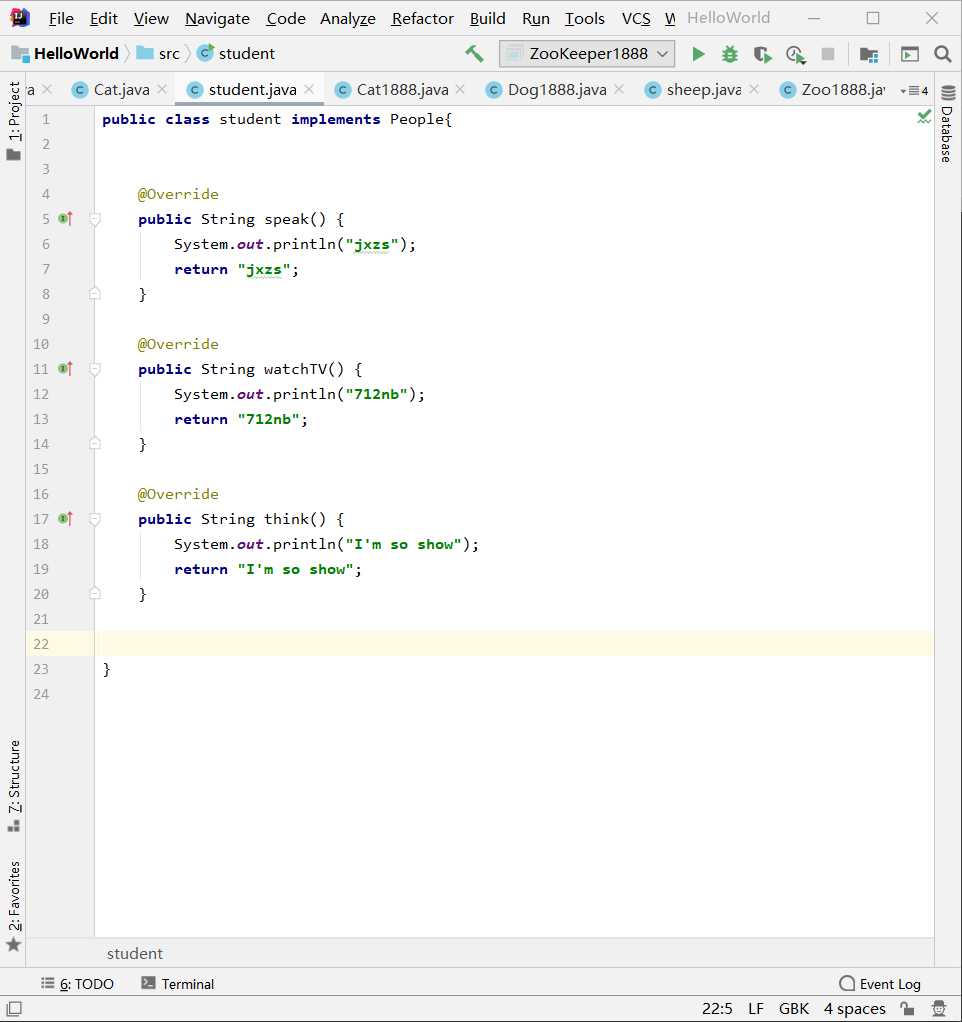
Task: Click implements gutter icon on line 5
Action: tap(65, 218)
